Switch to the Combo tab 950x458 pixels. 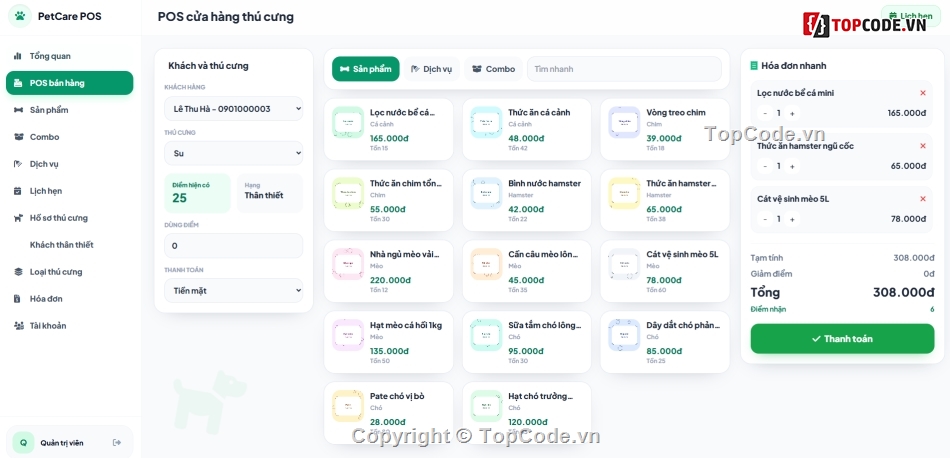coord(493,69)
